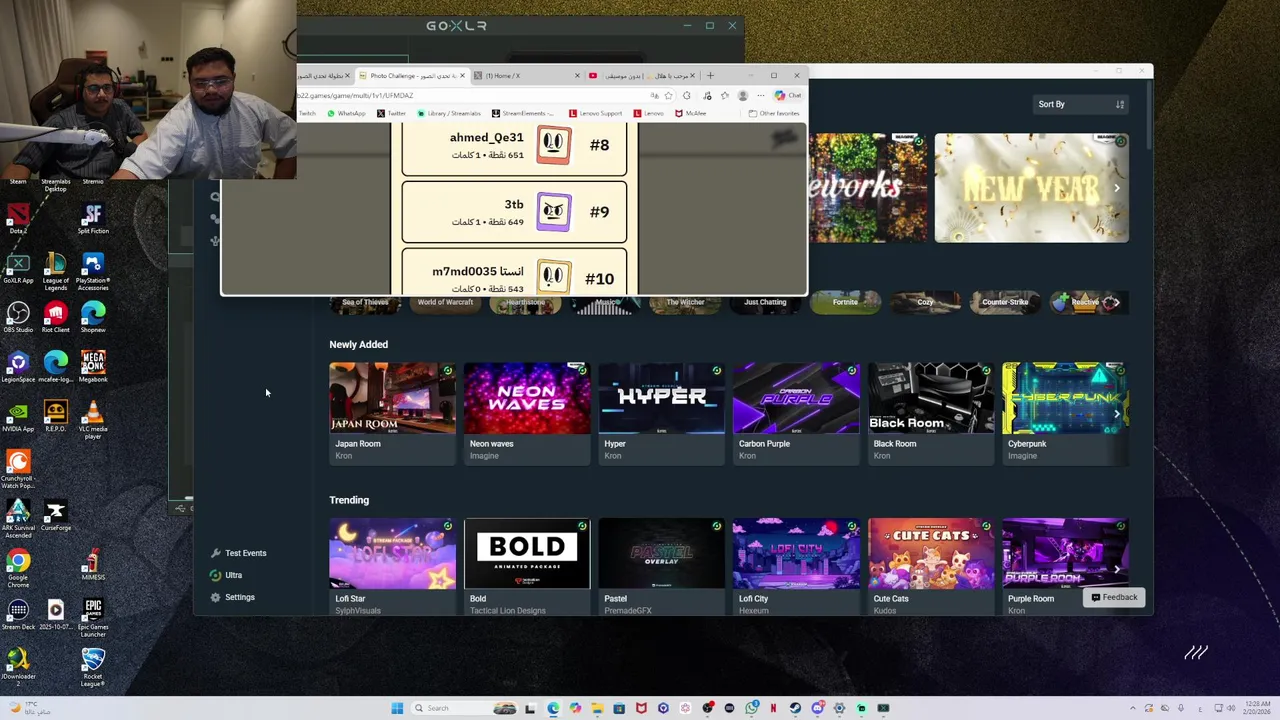Launch League of Legends from the desktop
Image resolution: width=1280 pixels, height=720 pixels.
(56, 270)
